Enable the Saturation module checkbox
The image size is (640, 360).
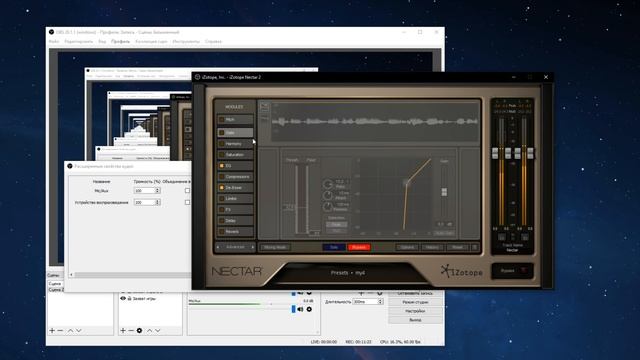(222, 155)
